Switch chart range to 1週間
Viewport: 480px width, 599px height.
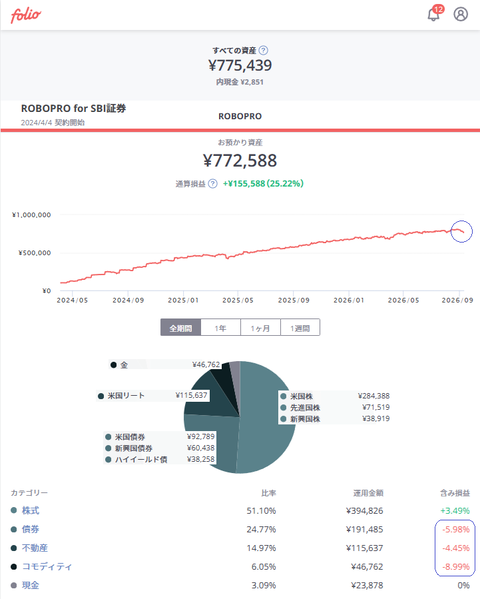300,328
